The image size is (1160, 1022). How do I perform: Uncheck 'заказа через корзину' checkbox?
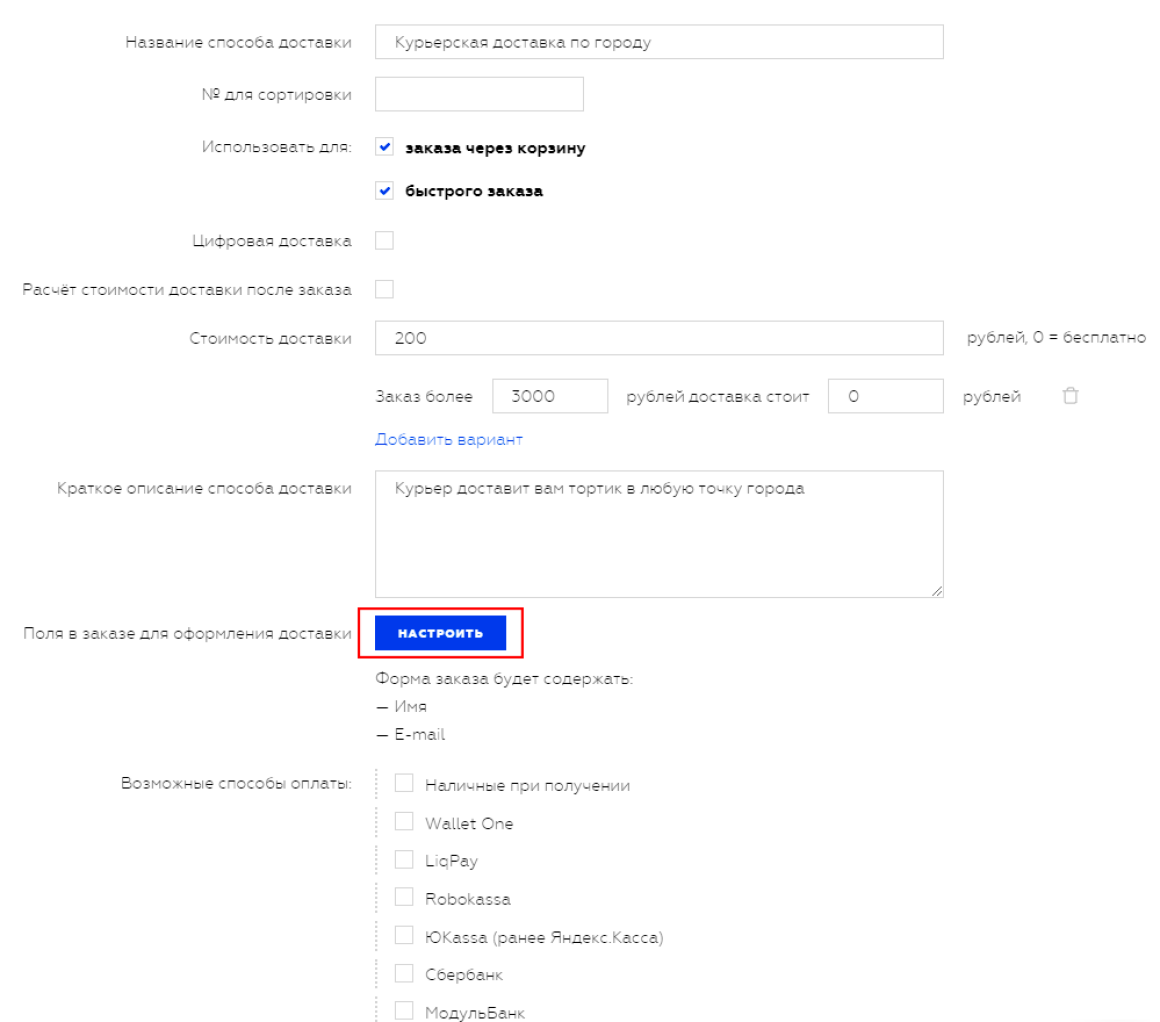click(384, 147)
